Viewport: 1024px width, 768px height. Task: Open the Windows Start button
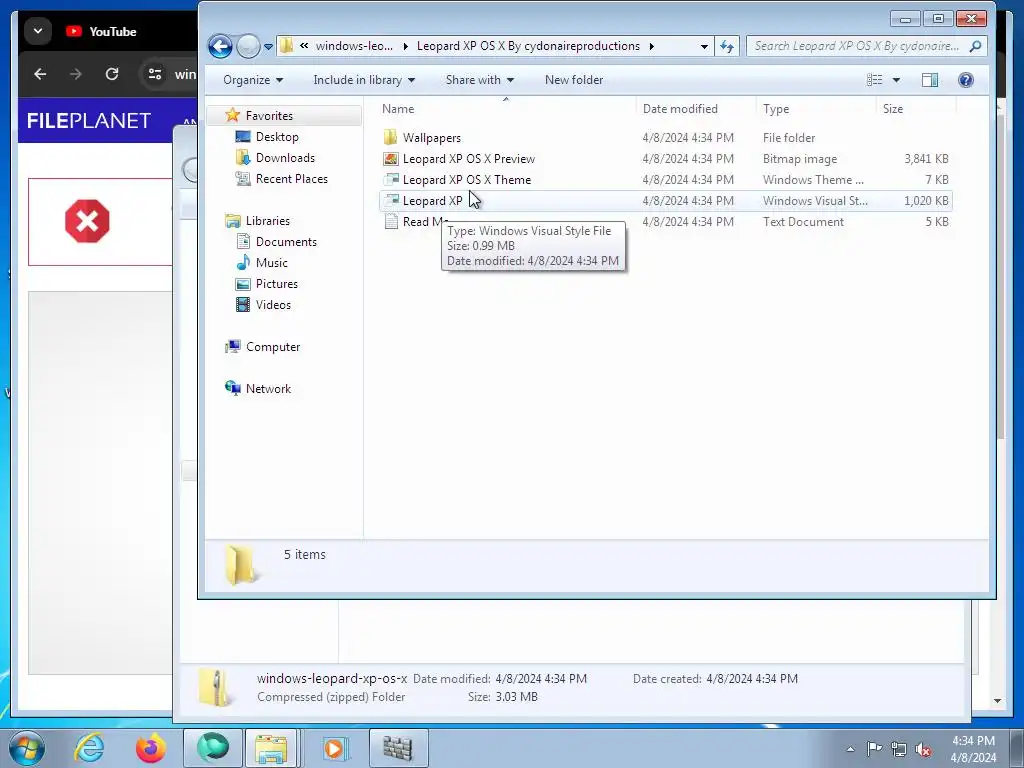coord(27,748)
